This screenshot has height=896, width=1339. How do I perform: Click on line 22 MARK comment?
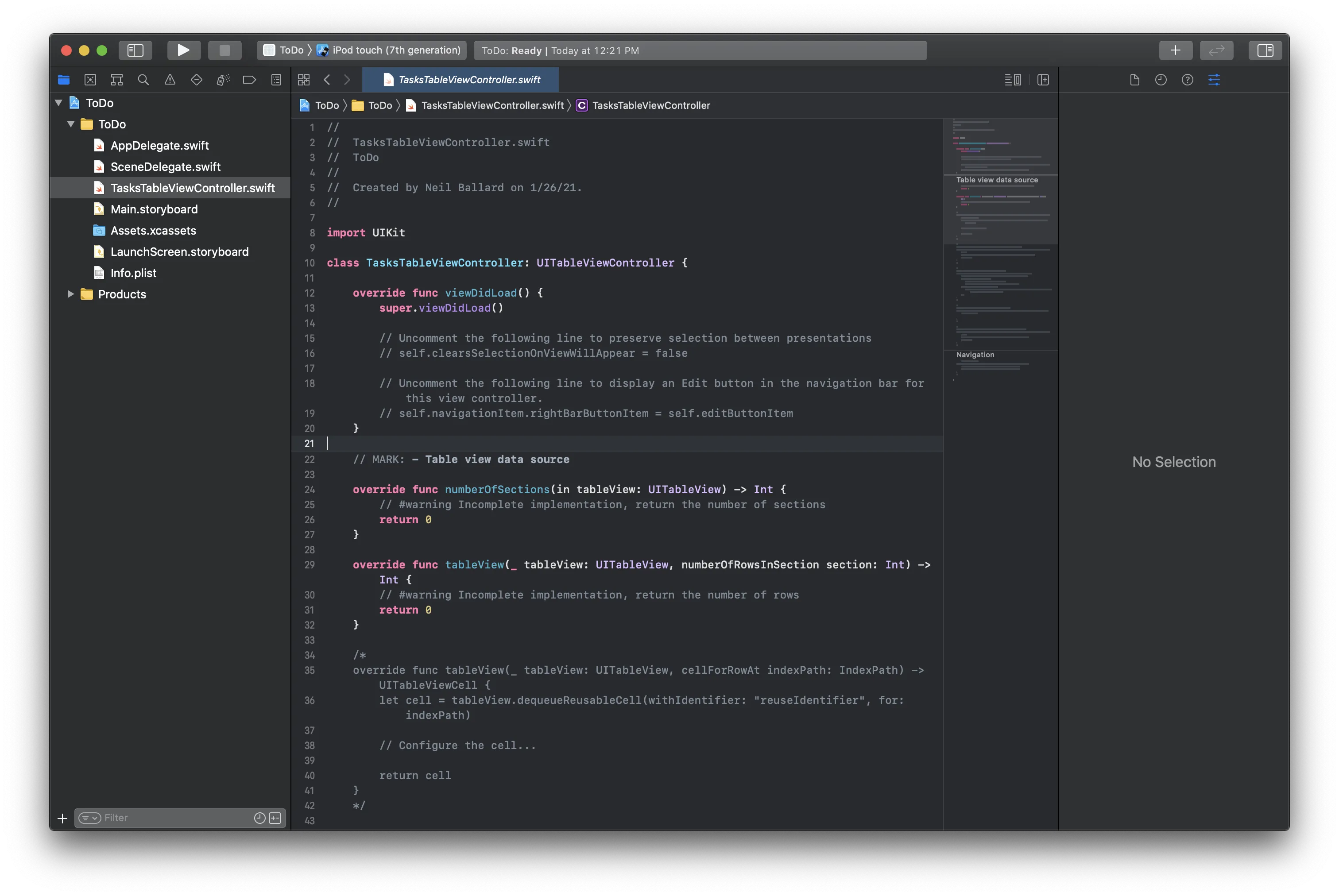460,459
